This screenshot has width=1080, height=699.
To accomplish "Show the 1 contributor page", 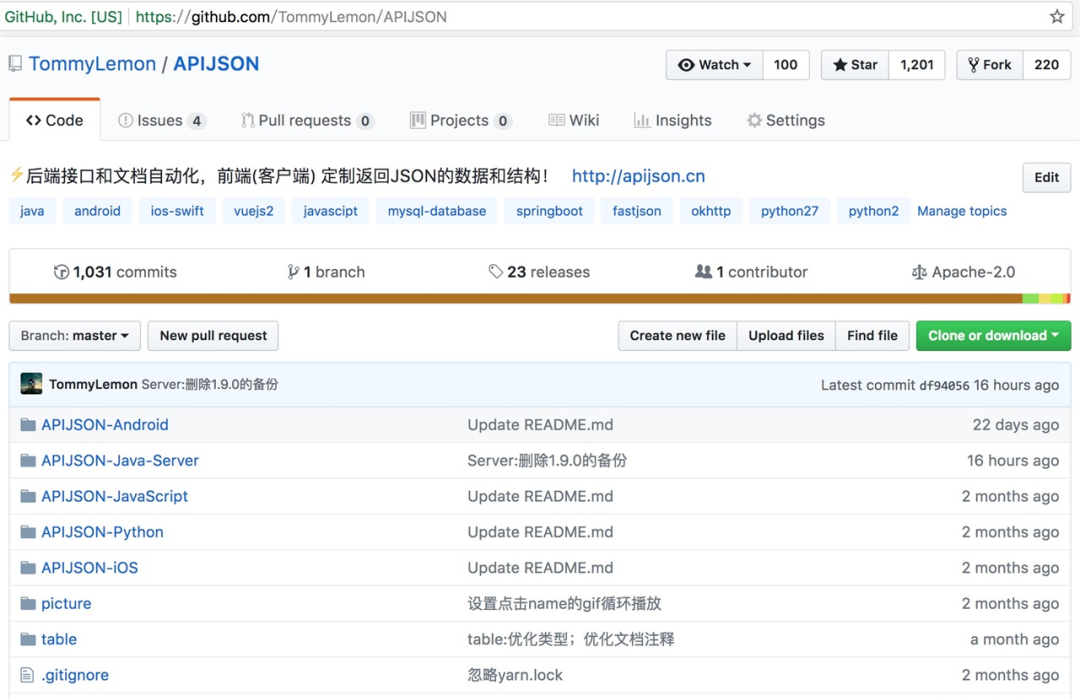I will pyautogui.click(x=751, y=272).
